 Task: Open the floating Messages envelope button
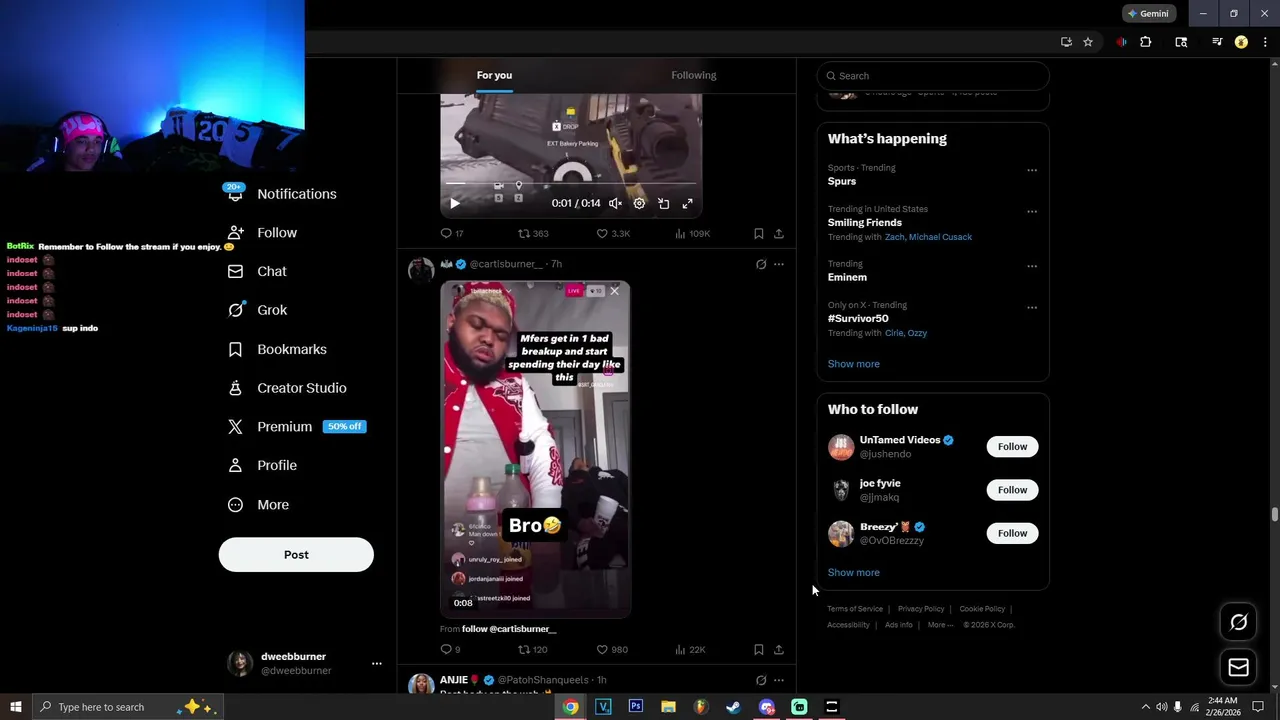pyautogui.click(x=1238, y=667)
